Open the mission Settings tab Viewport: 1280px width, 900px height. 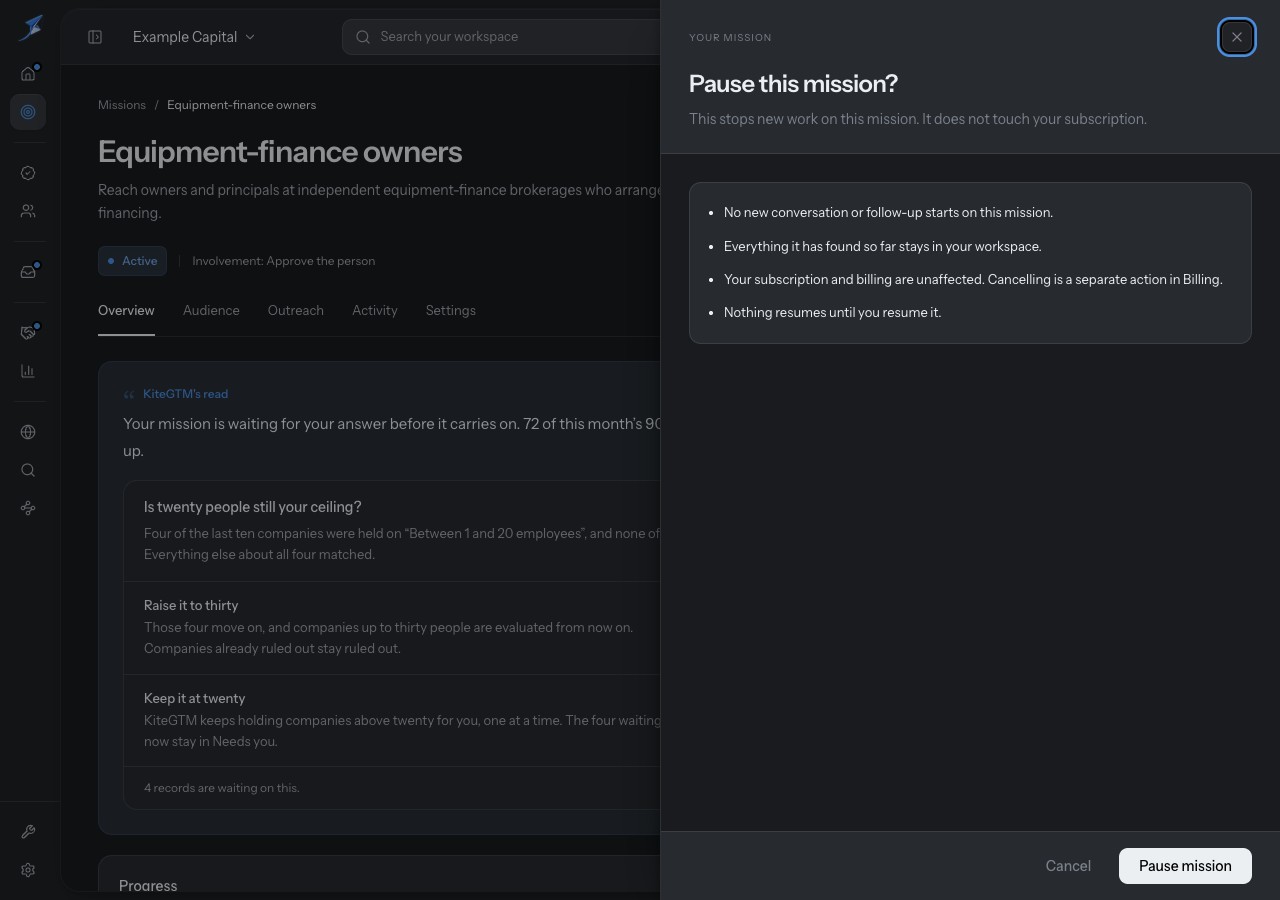451,311
